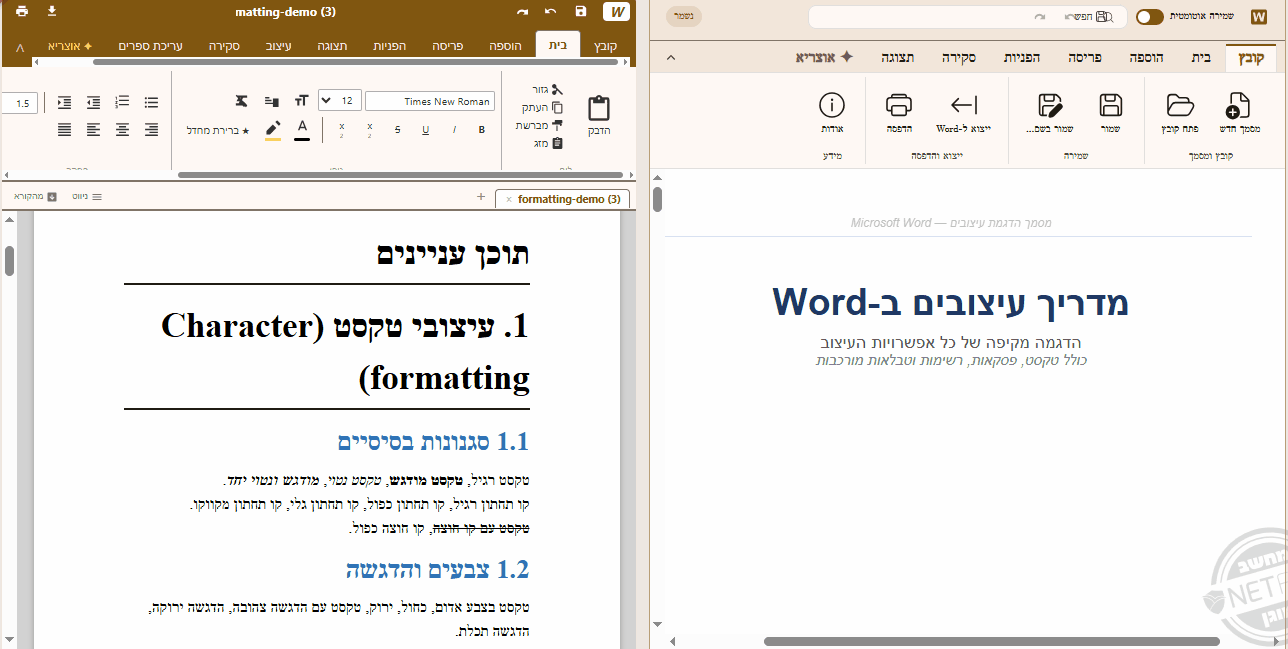Open אוצריא tab in right window
This screenshot has height=649, width=1288.
tap(824, 58)
